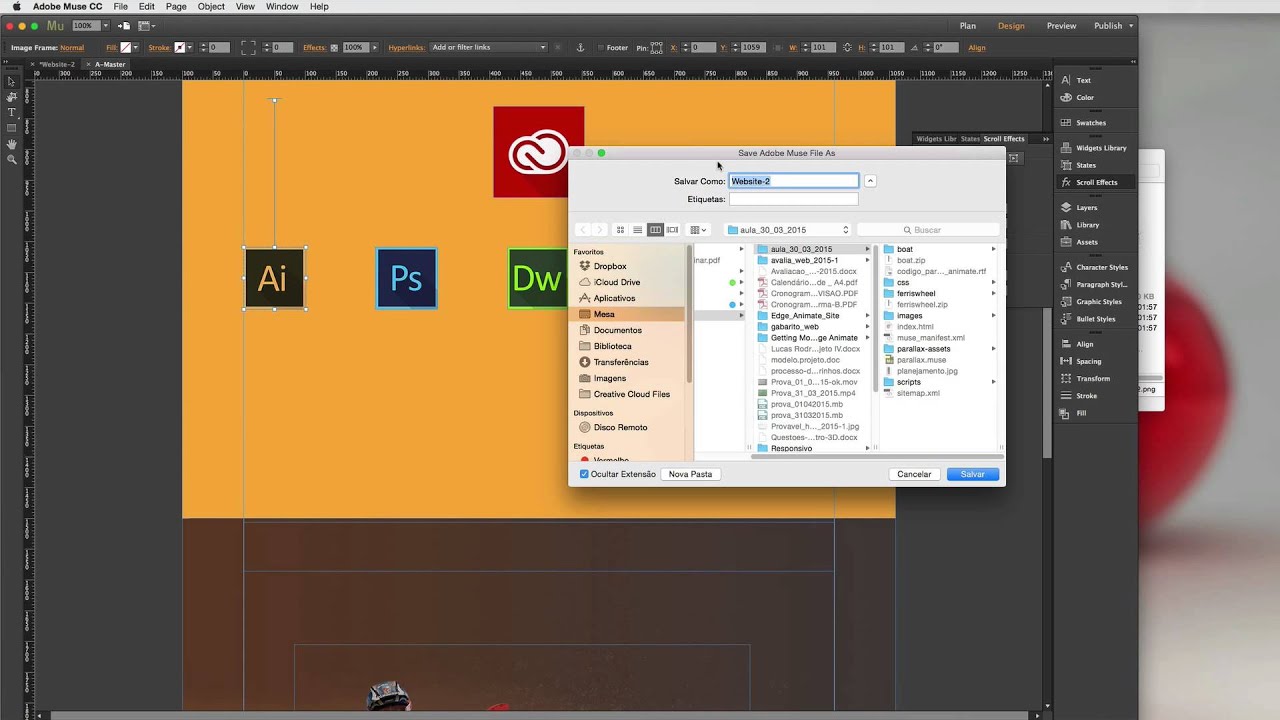Switch to Plan mode
Screen dimensions: 1280x720
click(x=968, y=26)
